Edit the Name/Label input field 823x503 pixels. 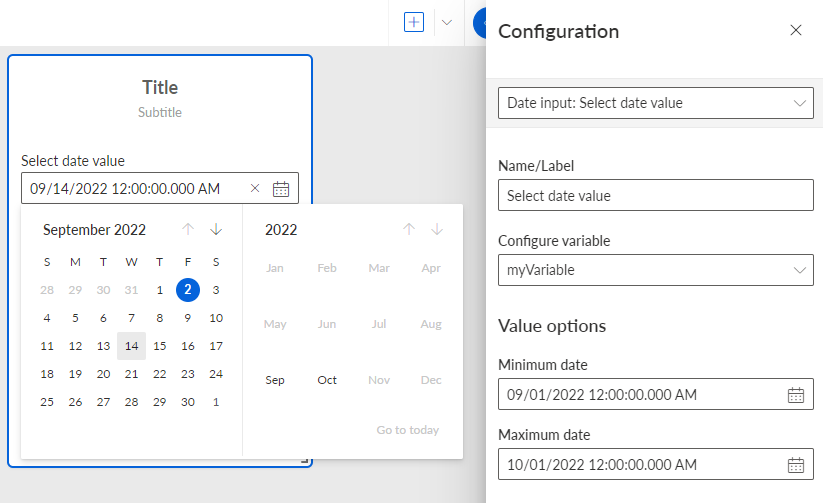click(x=656, y=195)
